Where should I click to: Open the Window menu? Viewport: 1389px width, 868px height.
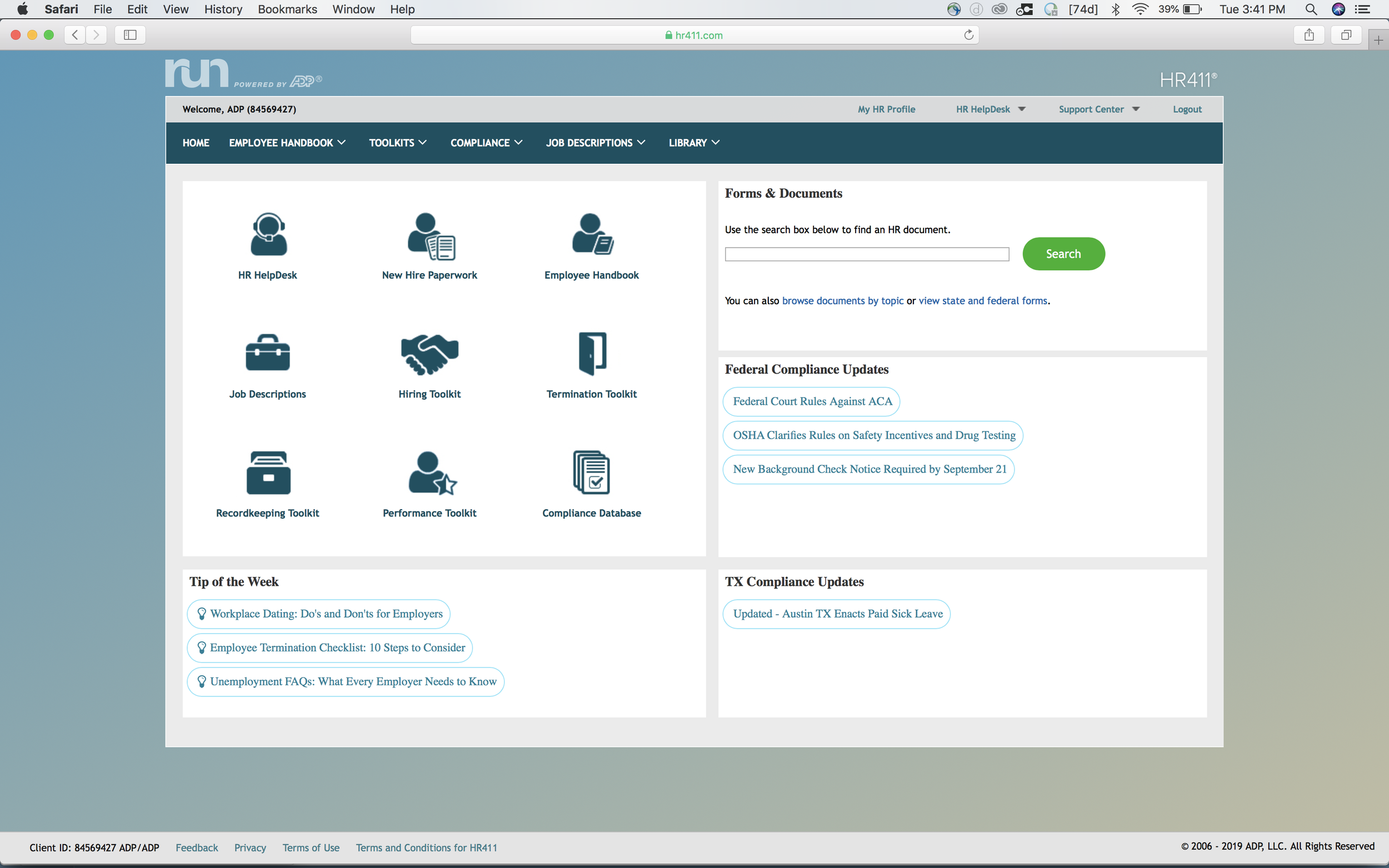354,9
